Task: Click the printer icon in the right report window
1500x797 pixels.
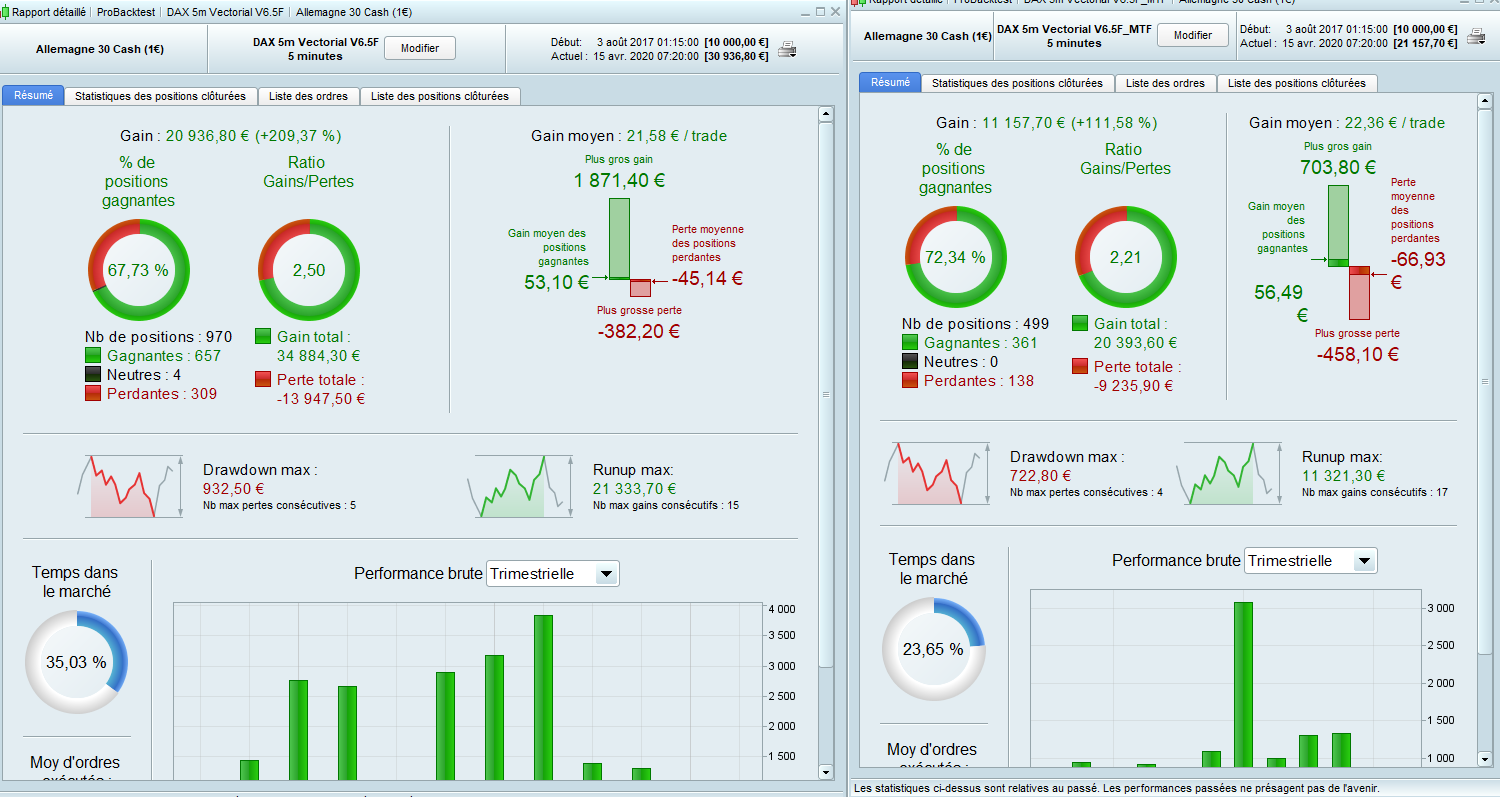Action: (1476, 36)
